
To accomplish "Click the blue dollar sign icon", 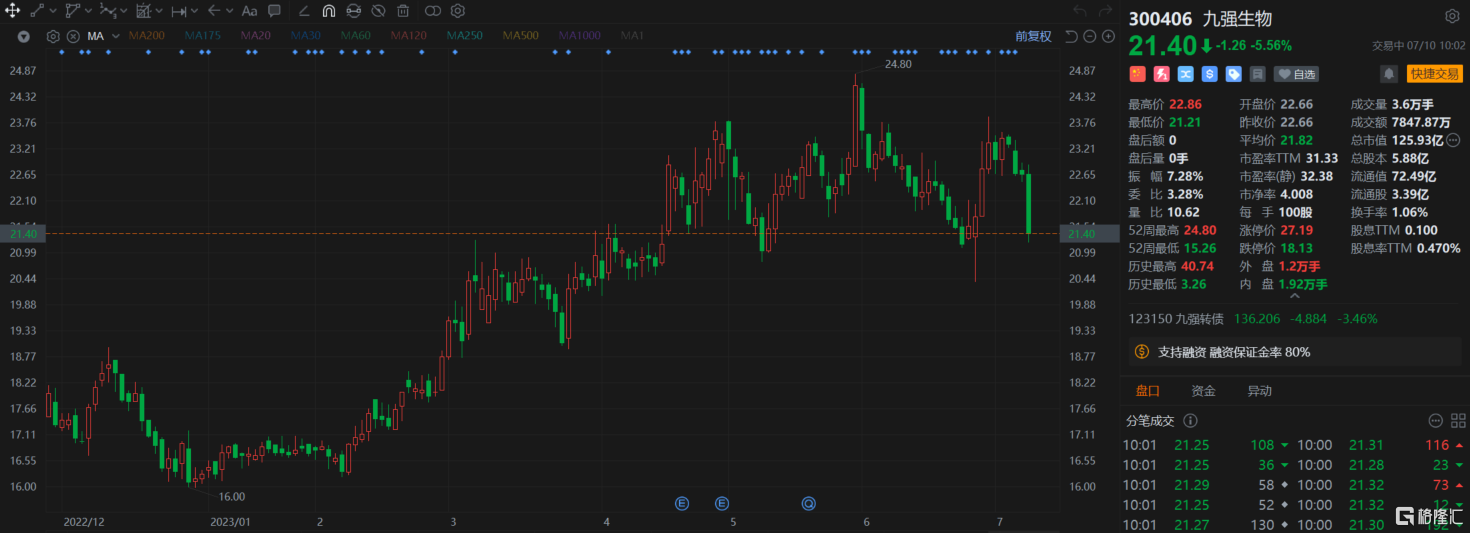I will tap(1209, 74).
